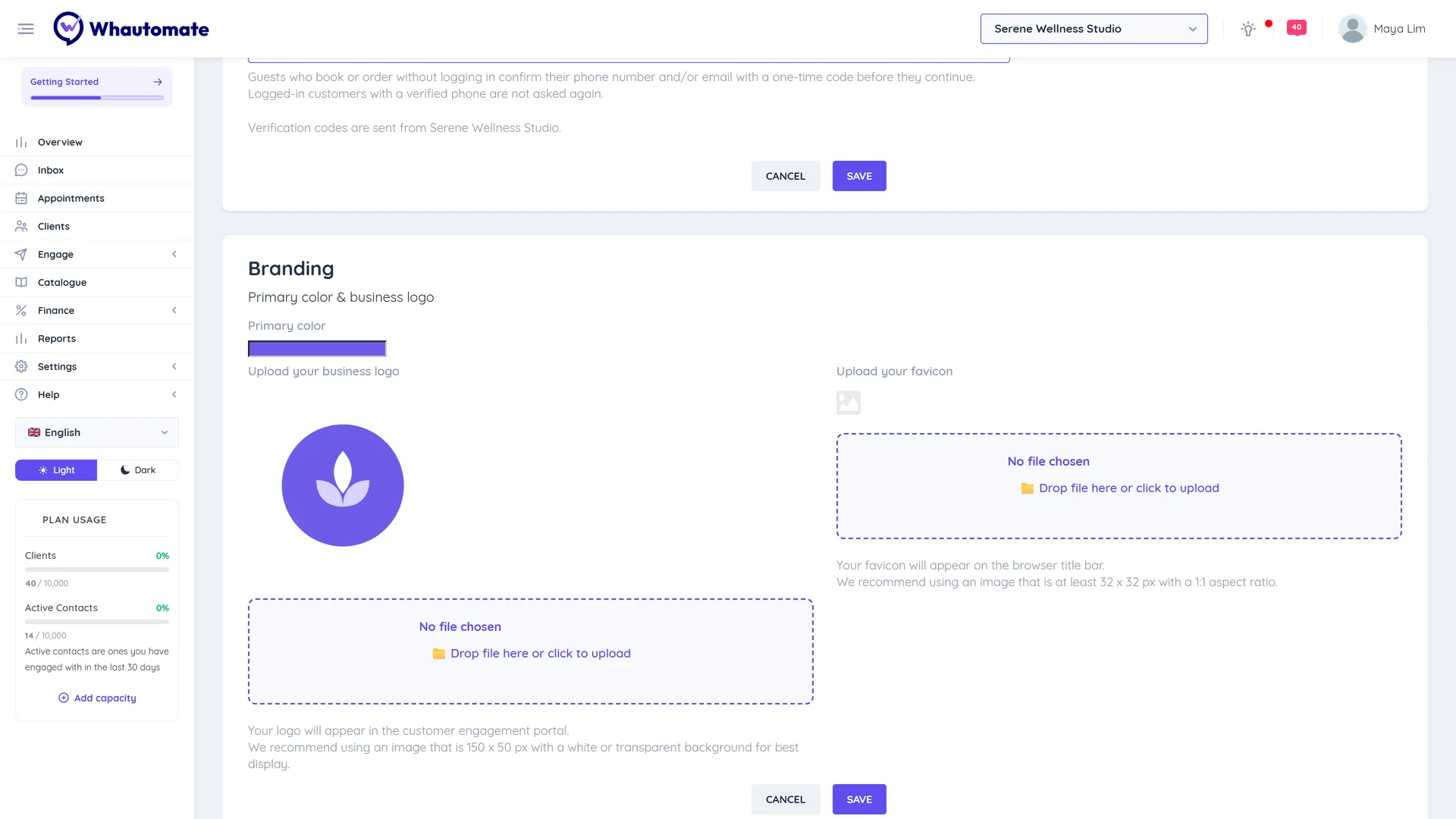The height and width of the screenshot is (819, 1456).
Task: Click the favicon placeholder image icon
Action: [x=849, y=403]
